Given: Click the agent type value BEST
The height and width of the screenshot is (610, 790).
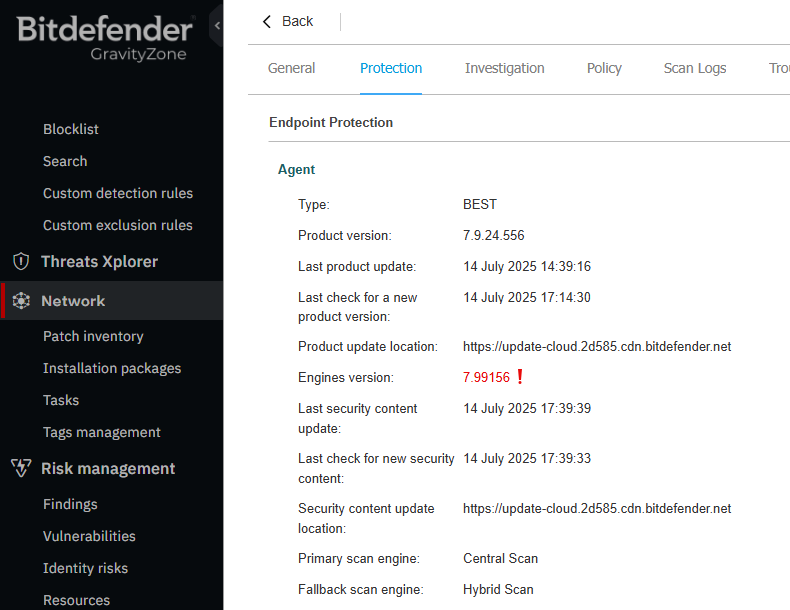Looking at the screenshot, I should (x=480, y=204).
